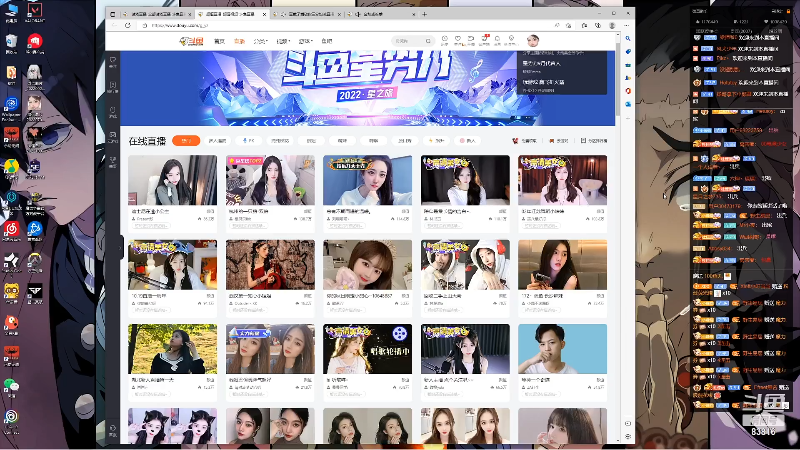This screenshot has height=450, width=800.
Task: Open the WeChat desktop shortcut
Action: [11, 388]
